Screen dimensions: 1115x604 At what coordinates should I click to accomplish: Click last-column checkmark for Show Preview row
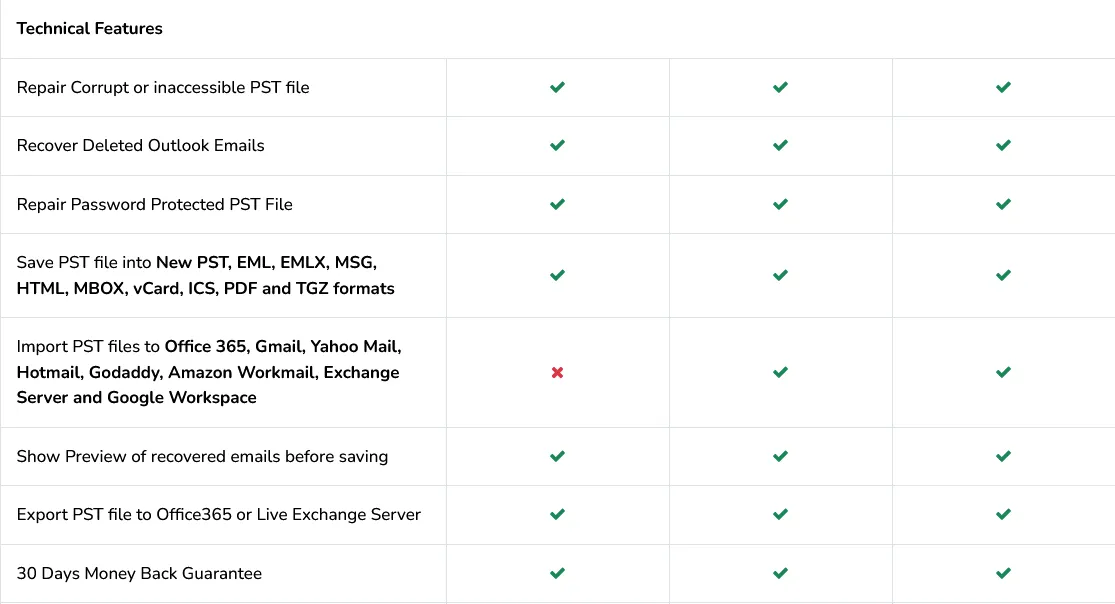tap(1003, 456)
